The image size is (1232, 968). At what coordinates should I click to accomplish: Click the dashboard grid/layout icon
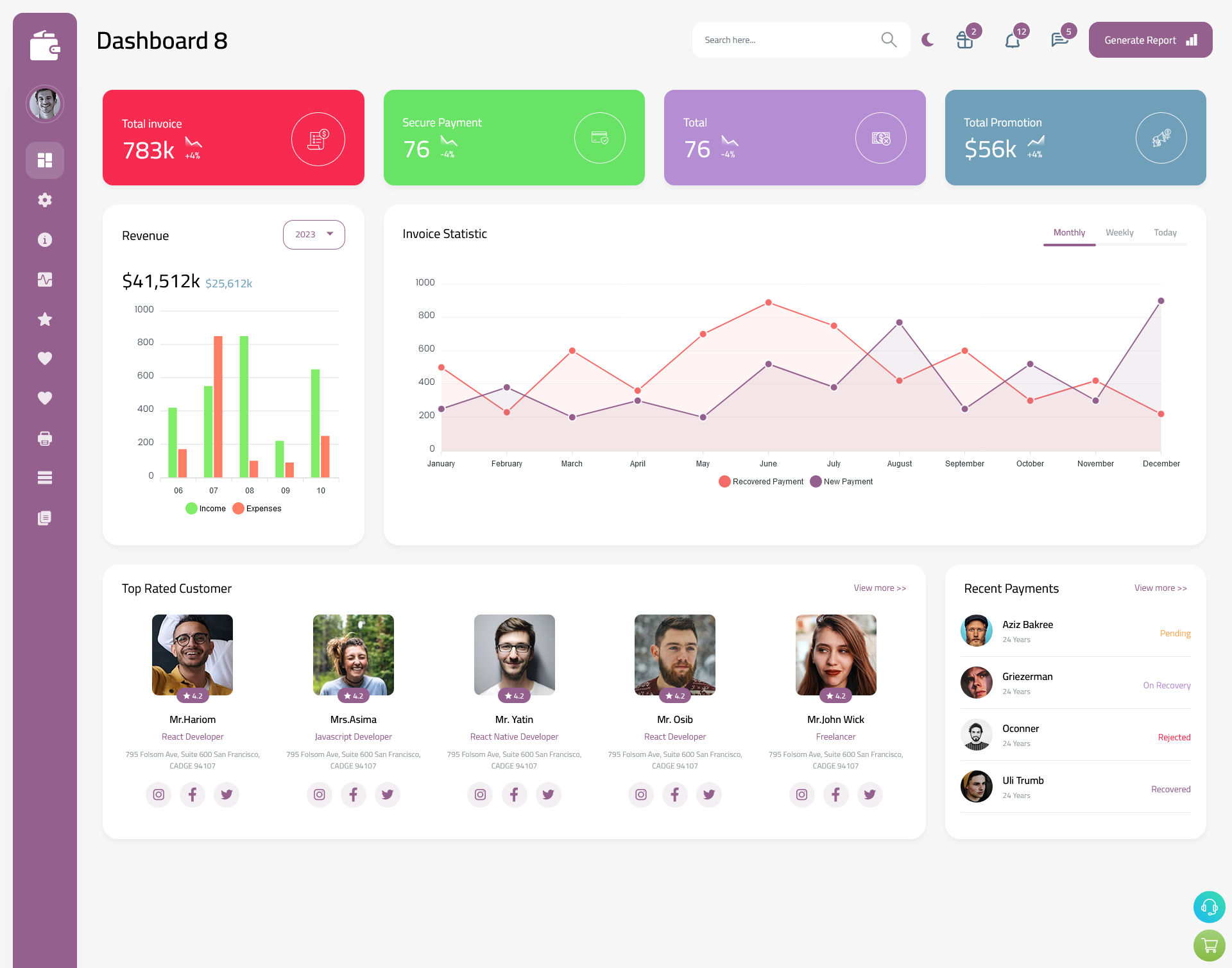tap(45, 160)
